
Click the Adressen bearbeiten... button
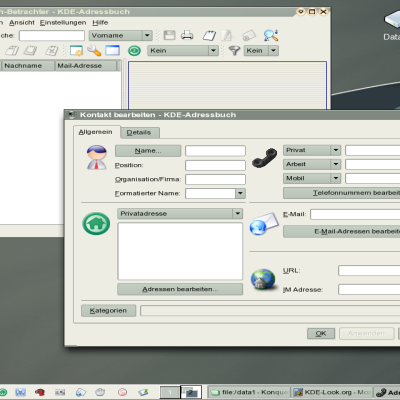click(x=180, y=289)
